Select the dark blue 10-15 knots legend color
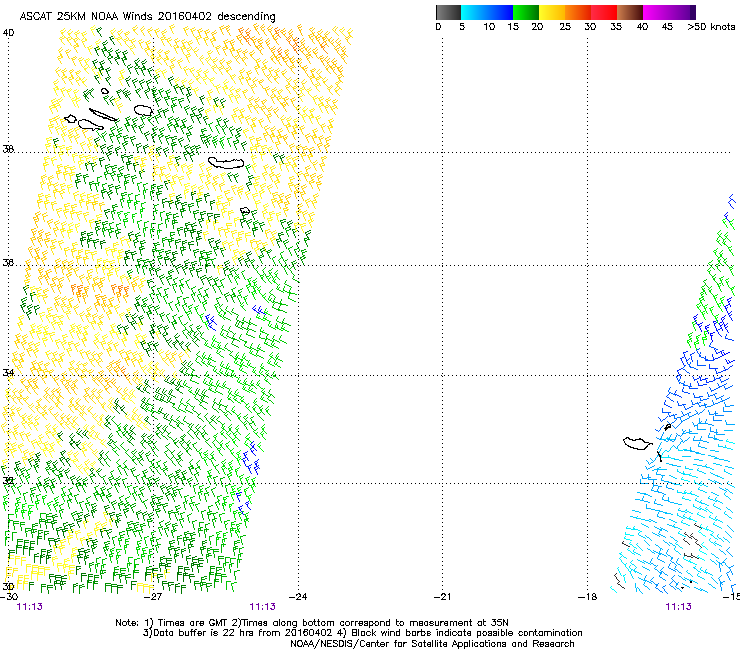The height and width of the screenshot is (650, 740). 500,12
